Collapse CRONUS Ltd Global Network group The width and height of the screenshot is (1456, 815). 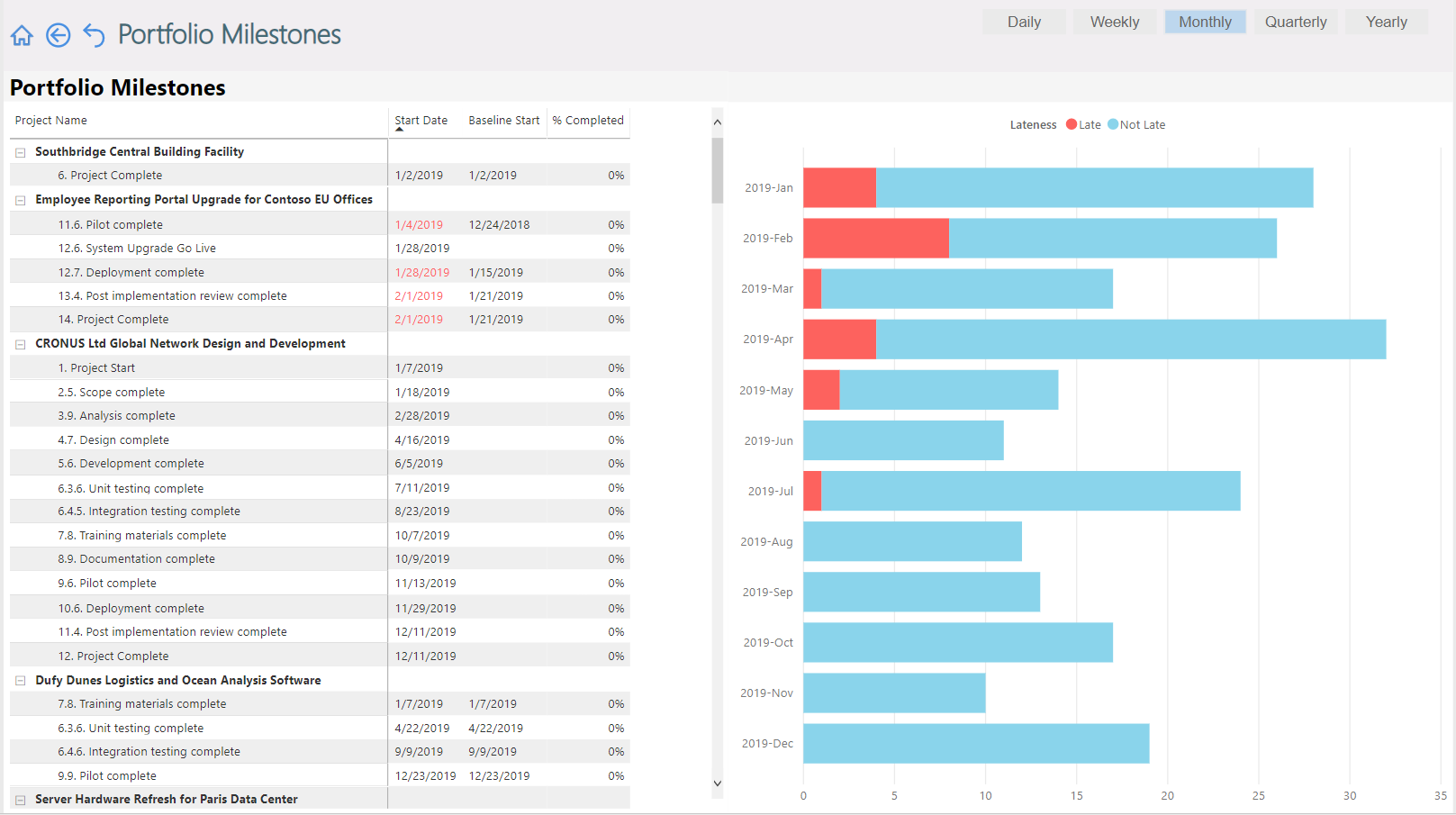(20, 344)
